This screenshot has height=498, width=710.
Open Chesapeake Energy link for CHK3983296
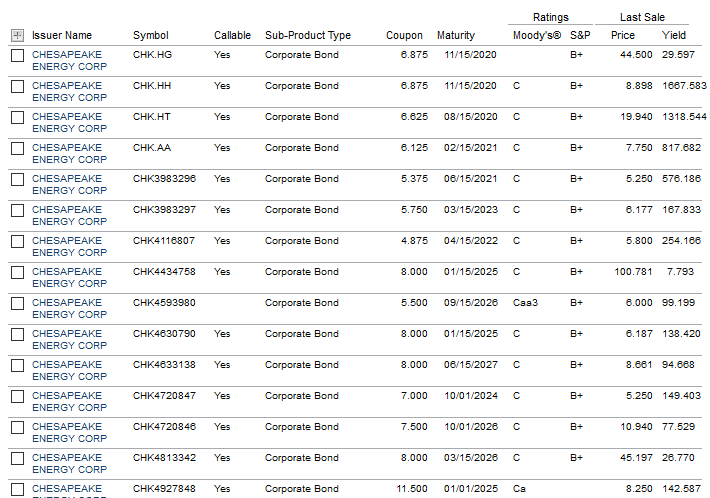pyautogui.click(x=69, y=185)
